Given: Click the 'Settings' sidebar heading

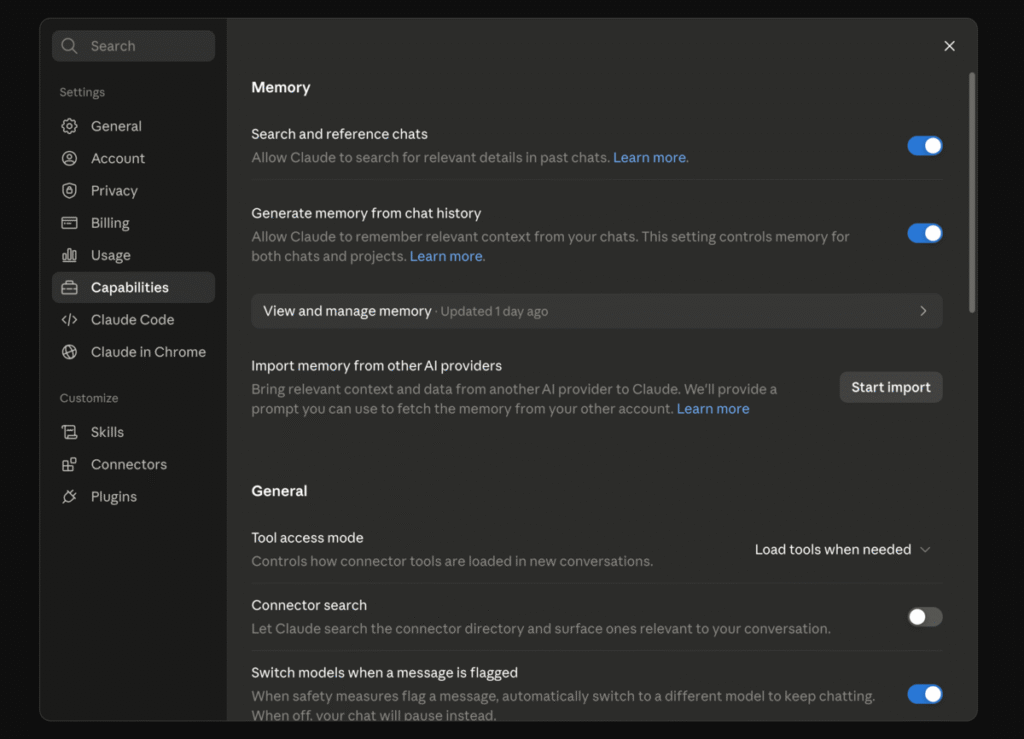Looking at the screenshot, I should pyautogui.click(x=82, y=92).
